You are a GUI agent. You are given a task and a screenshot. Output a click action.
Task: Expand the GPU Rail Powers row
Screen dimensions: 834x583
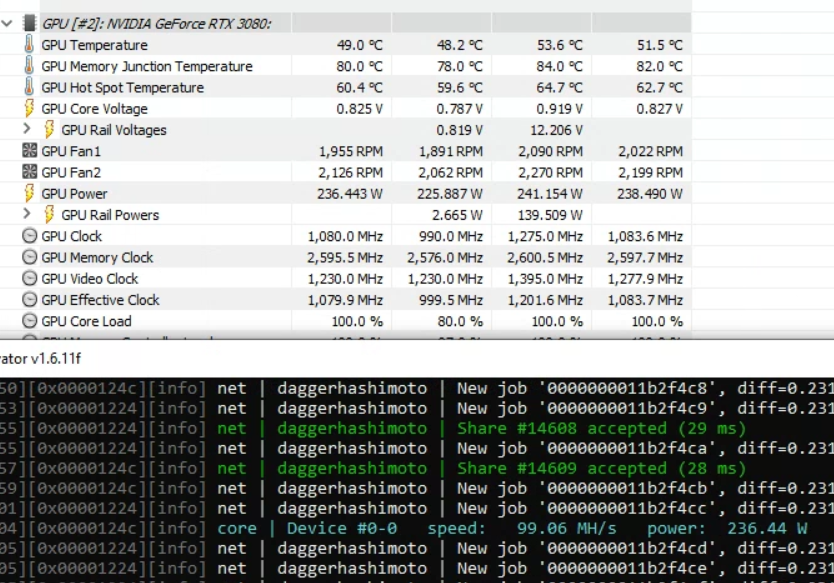(27, 214)
